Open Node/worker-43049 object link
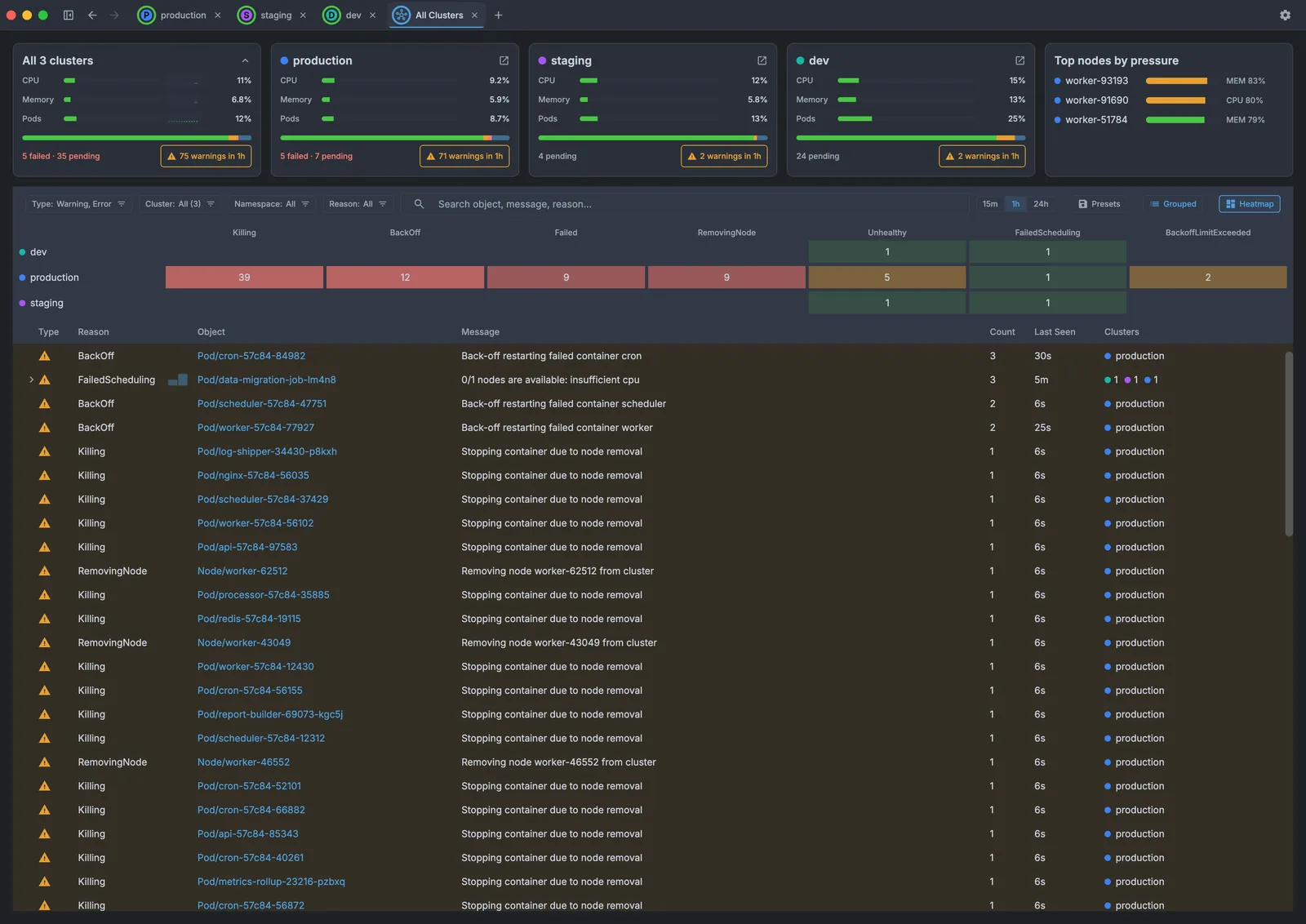The image size is (1306, 924). click(244, 642)
